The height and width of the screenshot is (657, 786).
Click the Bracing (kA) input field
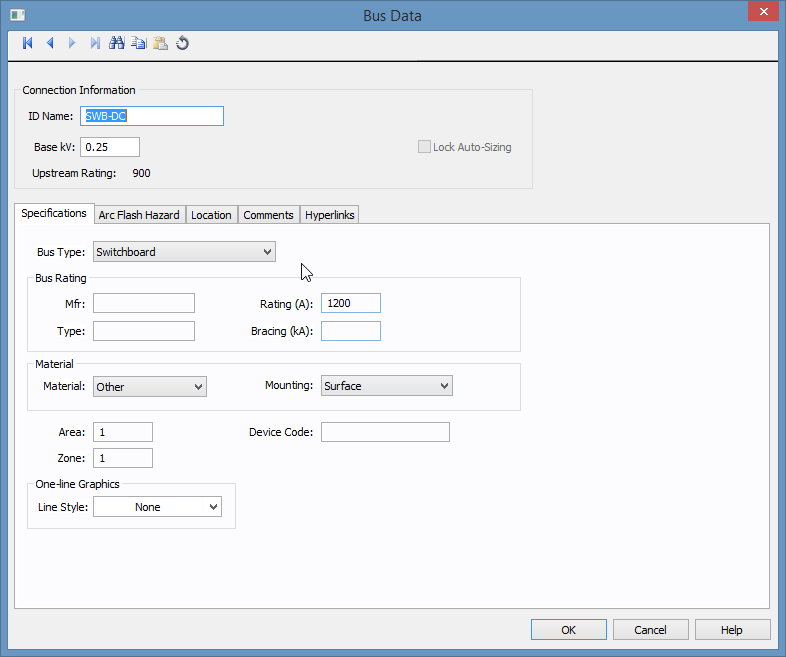pos(350,331)
